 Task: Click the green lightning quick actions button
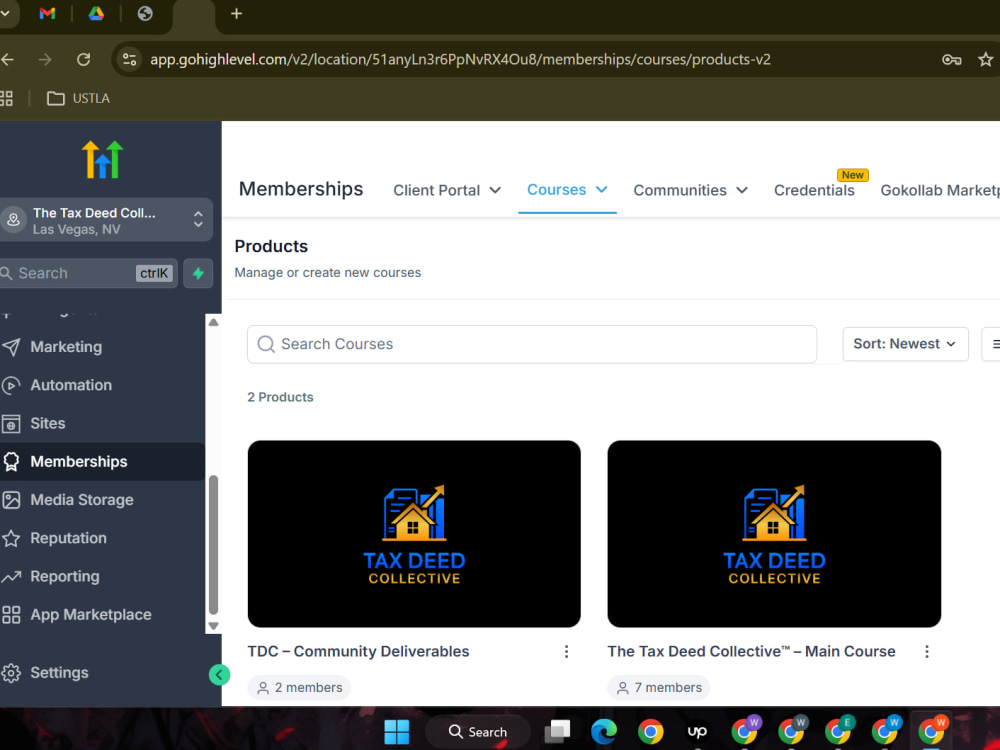point(198,273)
